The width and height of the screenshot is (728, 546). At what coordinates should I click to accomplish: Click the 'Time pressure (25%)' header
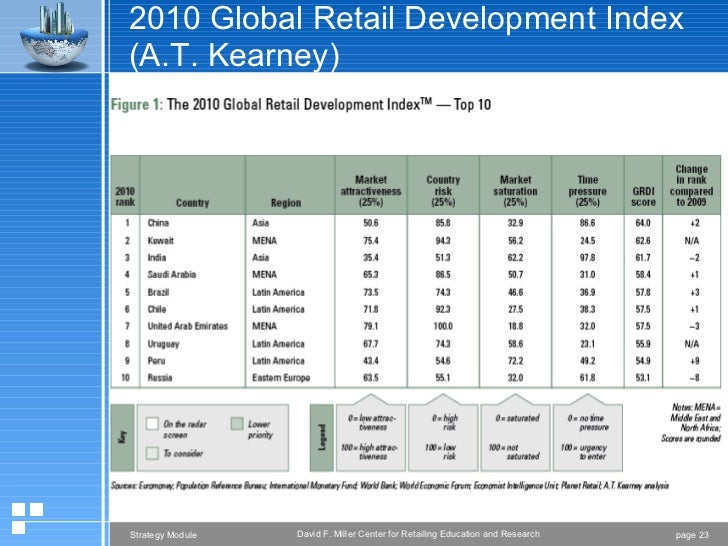point(587,191)
